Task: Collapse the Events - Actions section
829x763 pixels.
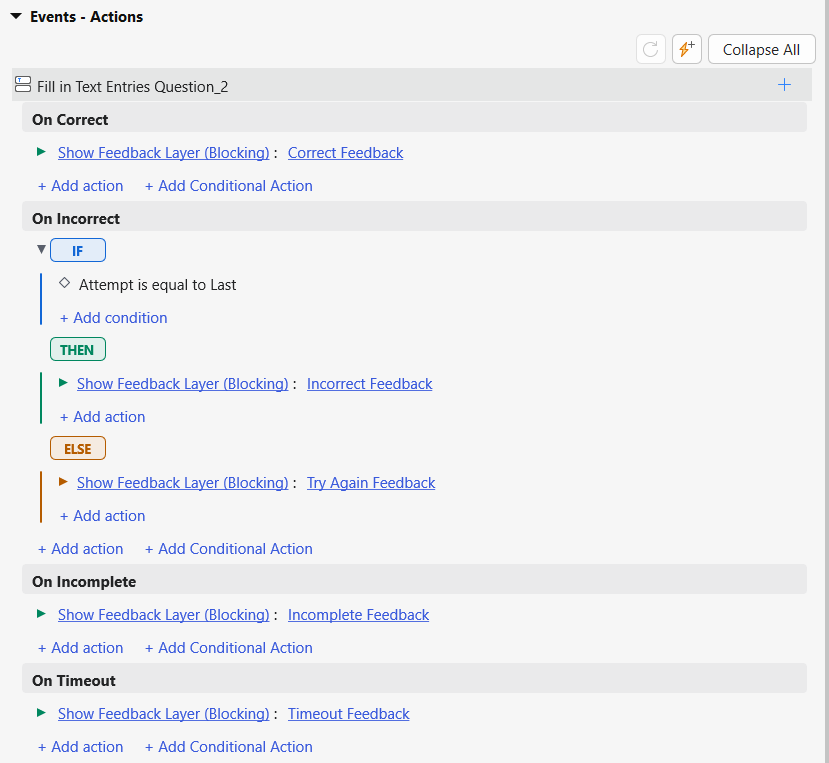Action: click(x=16, y=16)
